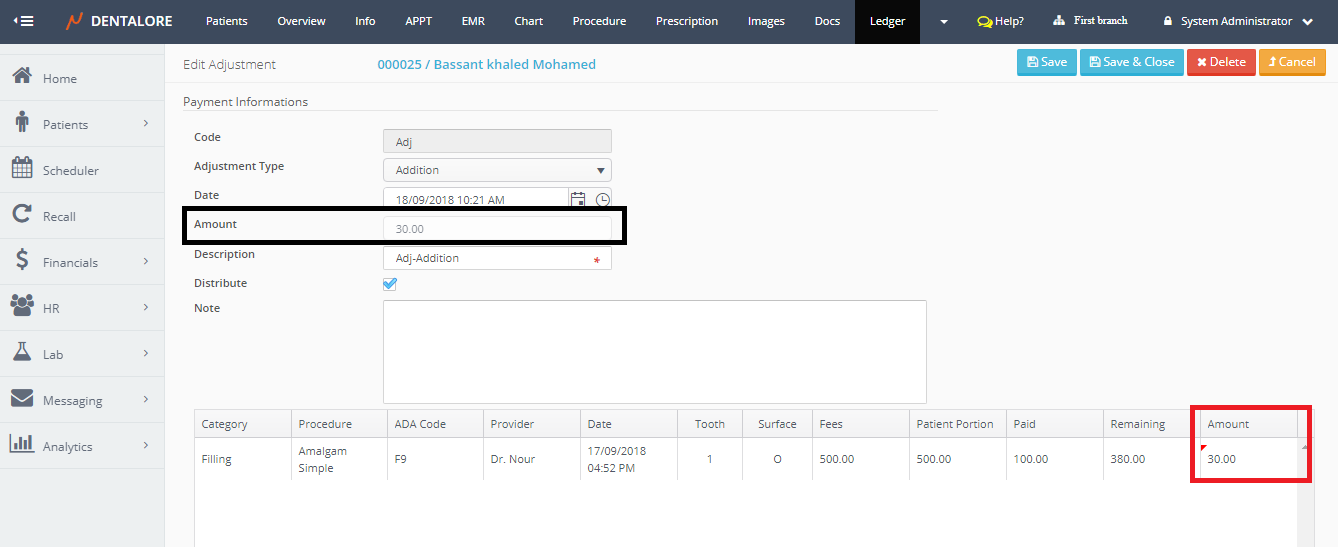Click the Save & Close button
Viewport: 1338px width, 547px height.
1131,62
